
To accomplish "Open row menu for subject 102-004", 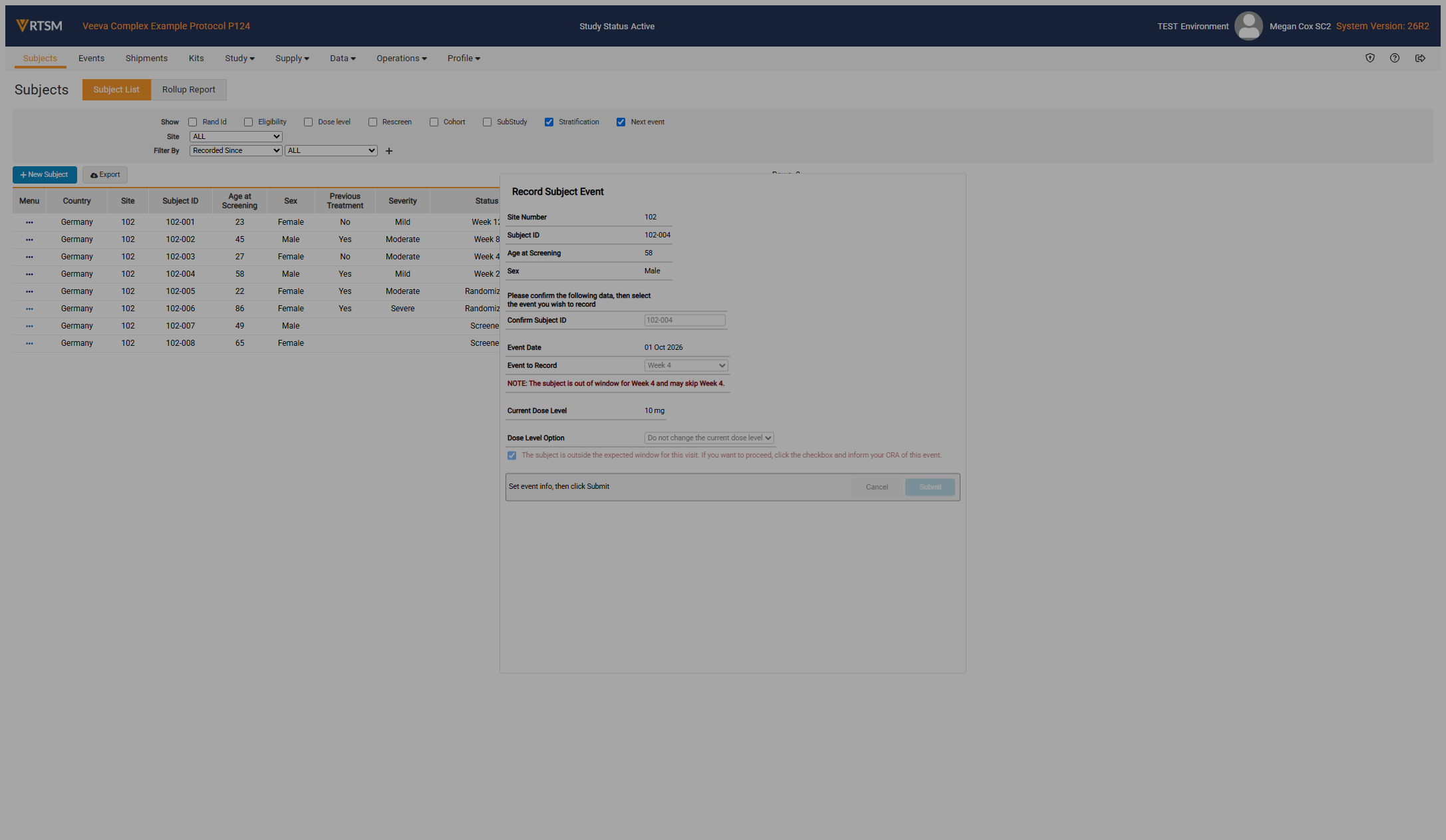I will coord(29,274).
